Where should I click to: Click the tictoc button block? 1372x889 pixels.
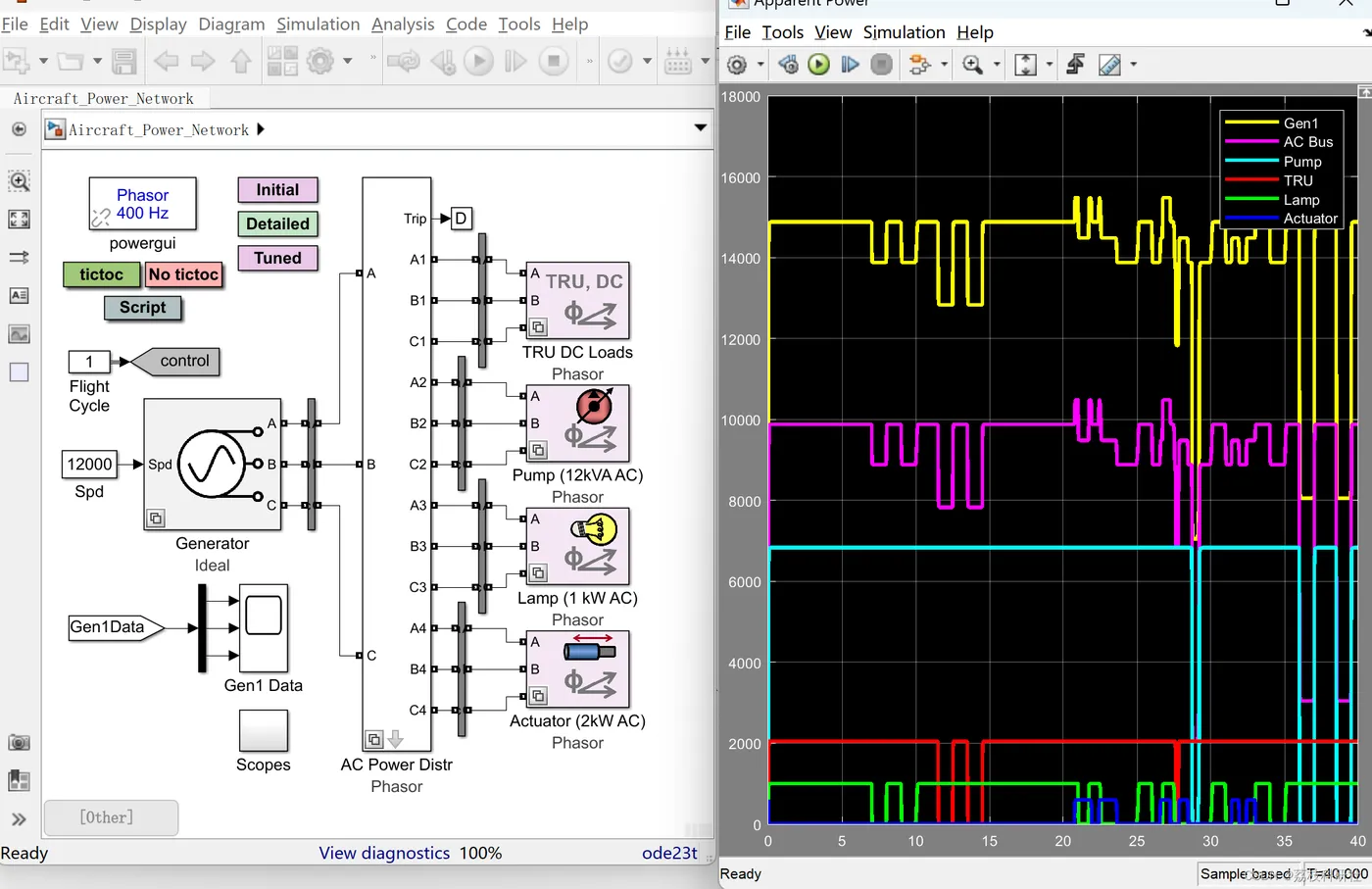click(x=102, y=275)
